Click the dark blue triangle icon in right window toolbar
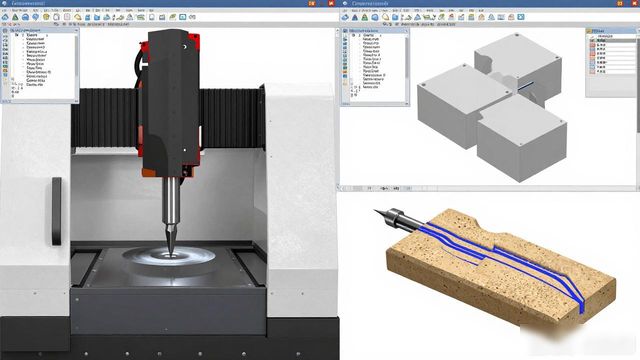This screenshot has width=640, height=360. click(x=355, y=17)
